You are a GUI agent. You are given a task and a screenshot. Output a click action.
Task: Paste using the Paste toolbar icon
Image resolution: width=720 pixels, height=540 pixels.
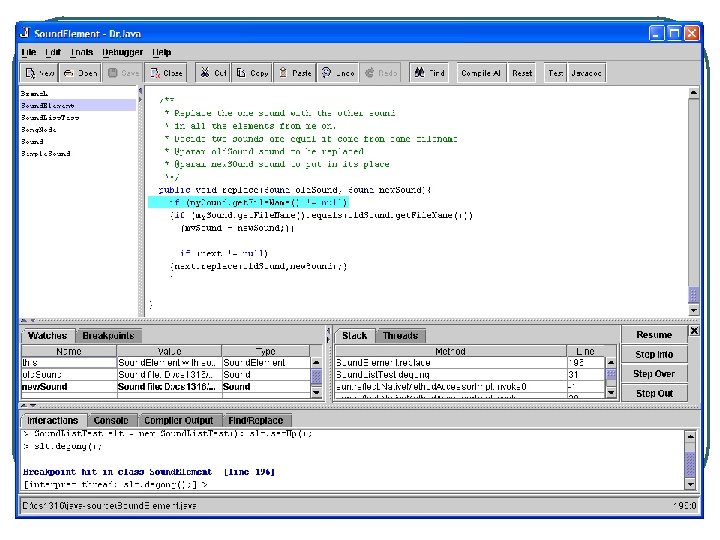(295, 73)
